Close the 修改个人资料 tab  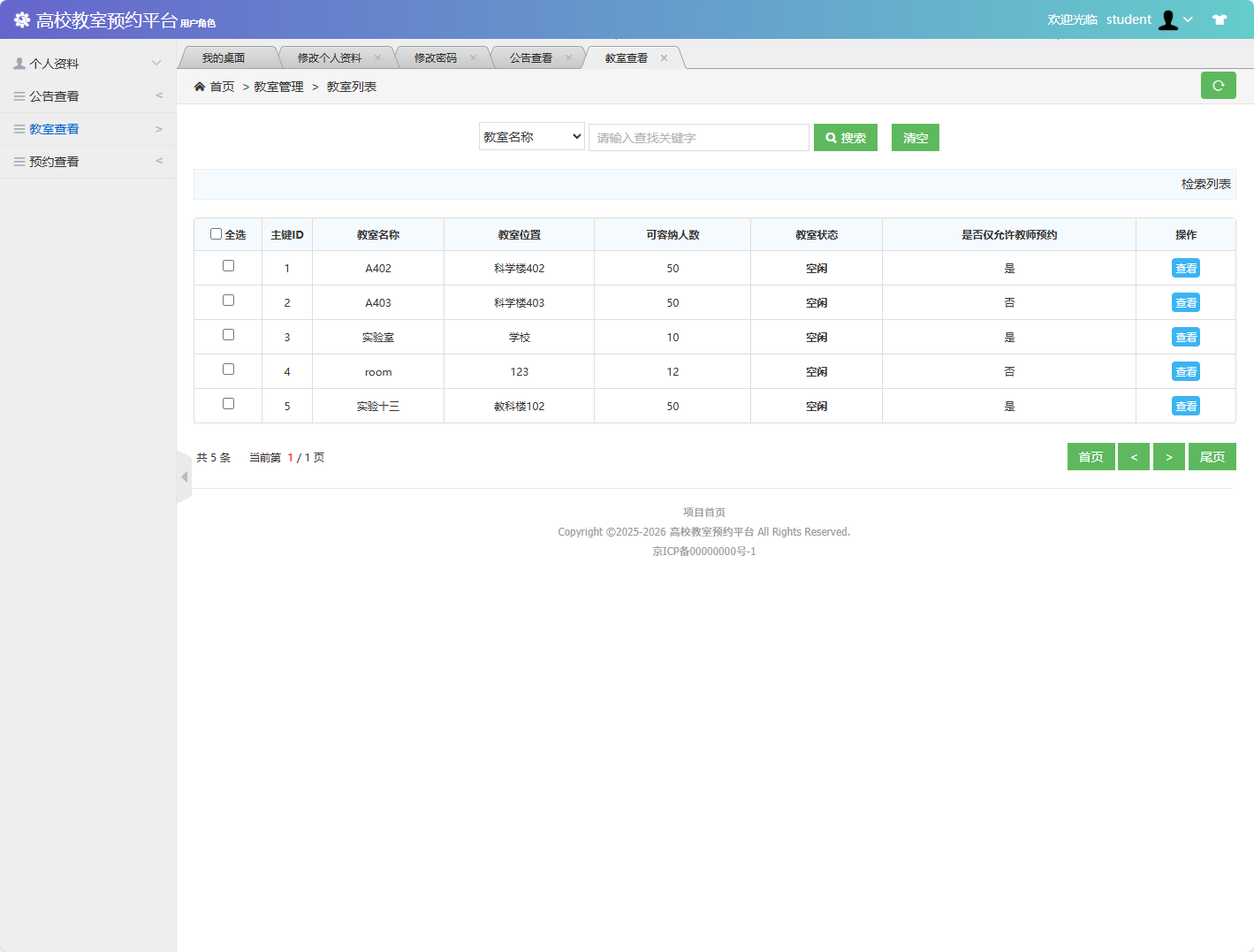coord(377,58)
